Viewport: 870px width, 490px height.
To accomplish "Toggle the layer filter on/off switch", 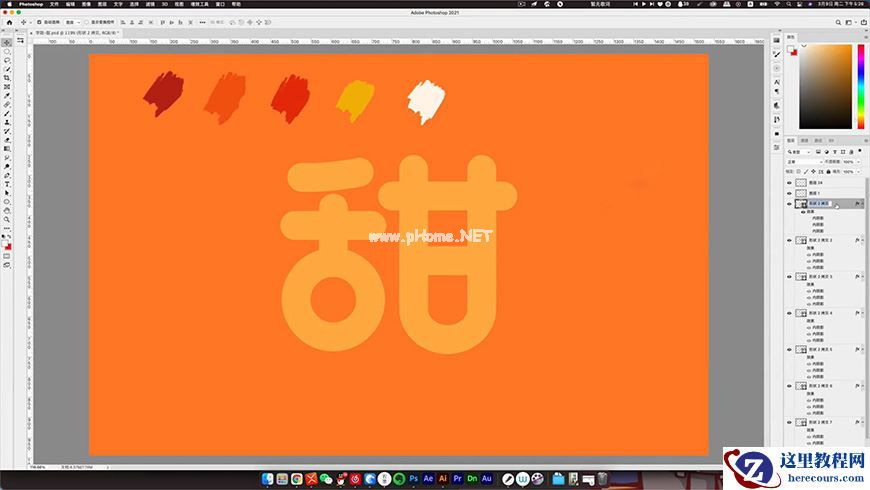I will 861,151.
